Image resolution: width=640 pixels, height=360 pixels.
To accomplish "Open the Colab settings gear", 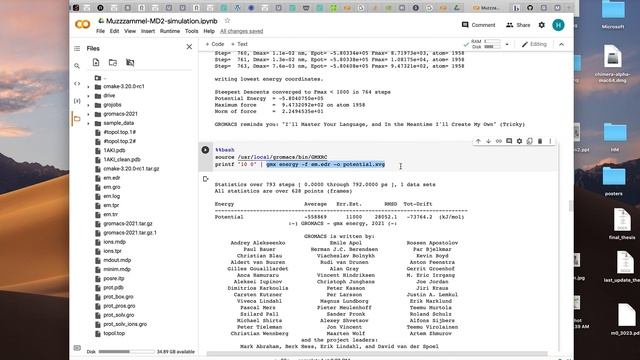I will [x=542, y=25].
